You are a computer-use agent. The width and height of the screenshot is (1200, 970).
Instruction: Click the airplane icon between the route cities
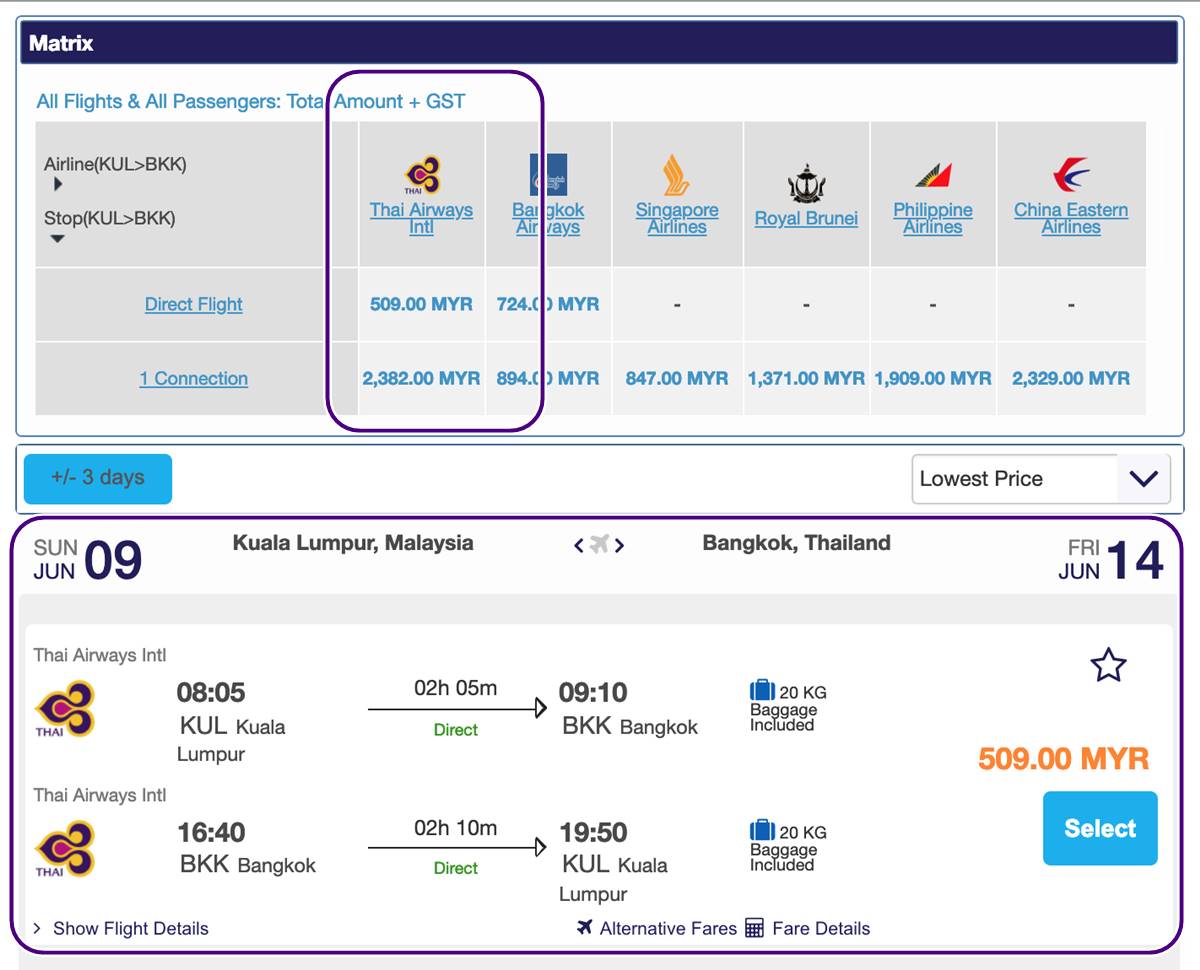(x=599, y=545)
